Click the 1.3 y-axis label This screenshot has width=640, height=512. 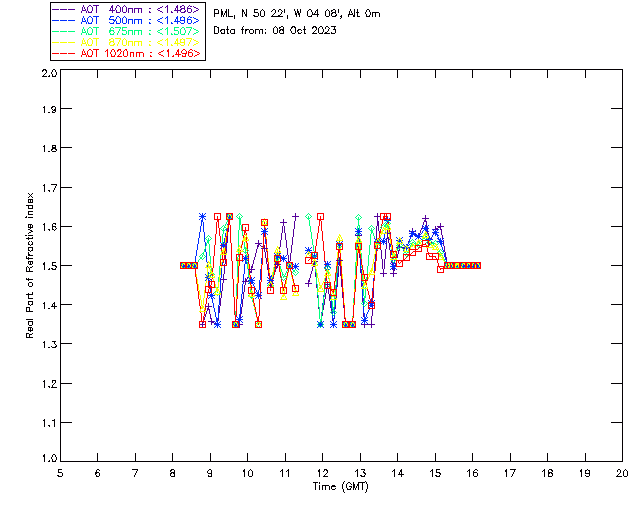pos(49,345)
